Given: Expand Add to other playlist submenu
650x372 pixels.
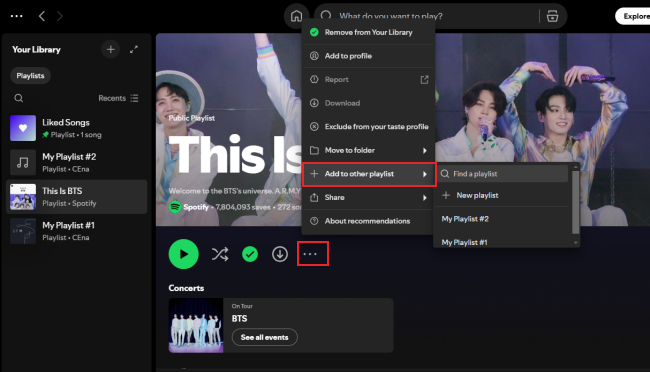Looking at the screenshot, I should (368, 174).
